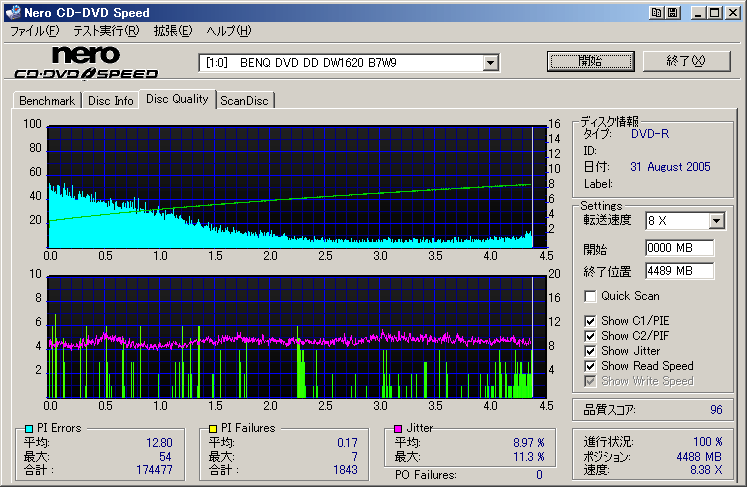Close the Nero CD-DVD Speed window
The image size is (747, 487).
point(733,13)
